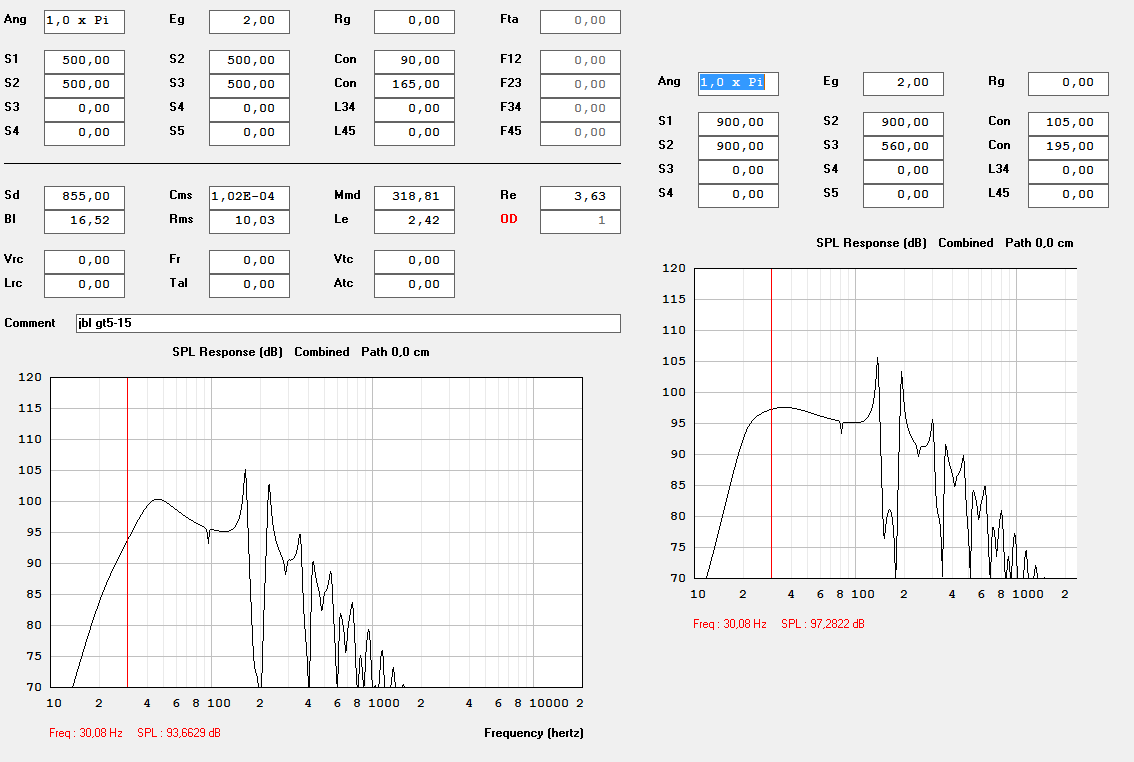Image resolution: width=1134 pixels, height=762 pixels.
Task: Click the 'Path 0,0 cm' text above the right chart
Action: point(1039,243)
